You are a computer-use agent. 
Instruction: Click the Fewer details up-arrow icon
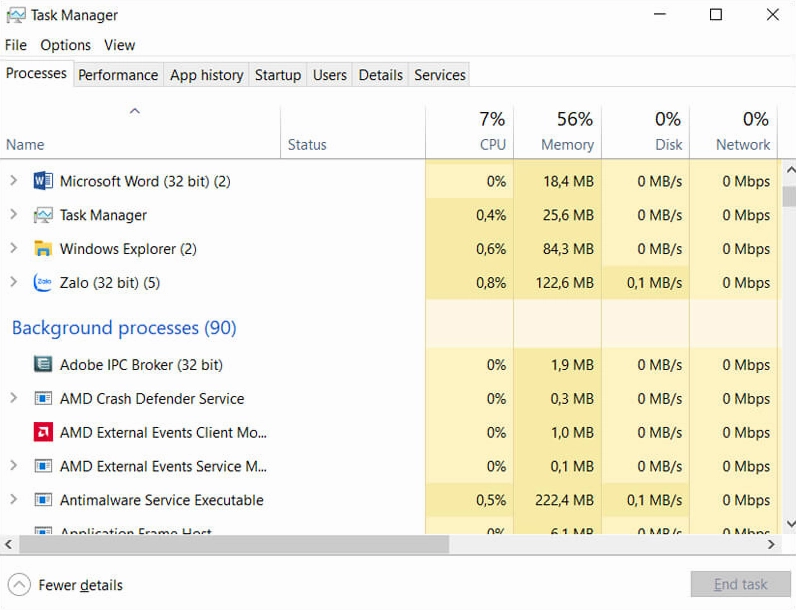19,585
